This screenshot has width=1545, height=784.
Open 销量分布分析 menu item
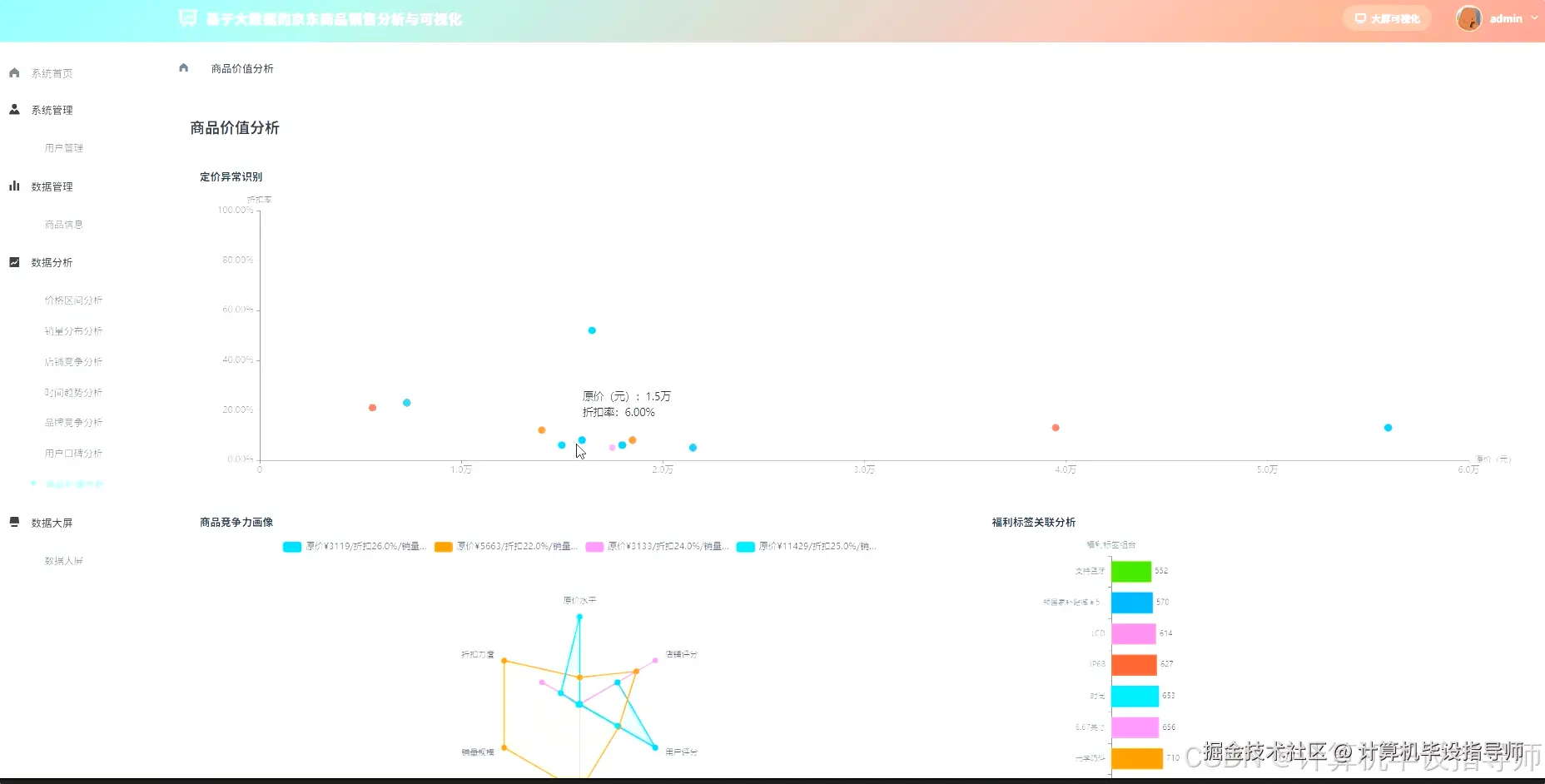[x=73, y=331]
